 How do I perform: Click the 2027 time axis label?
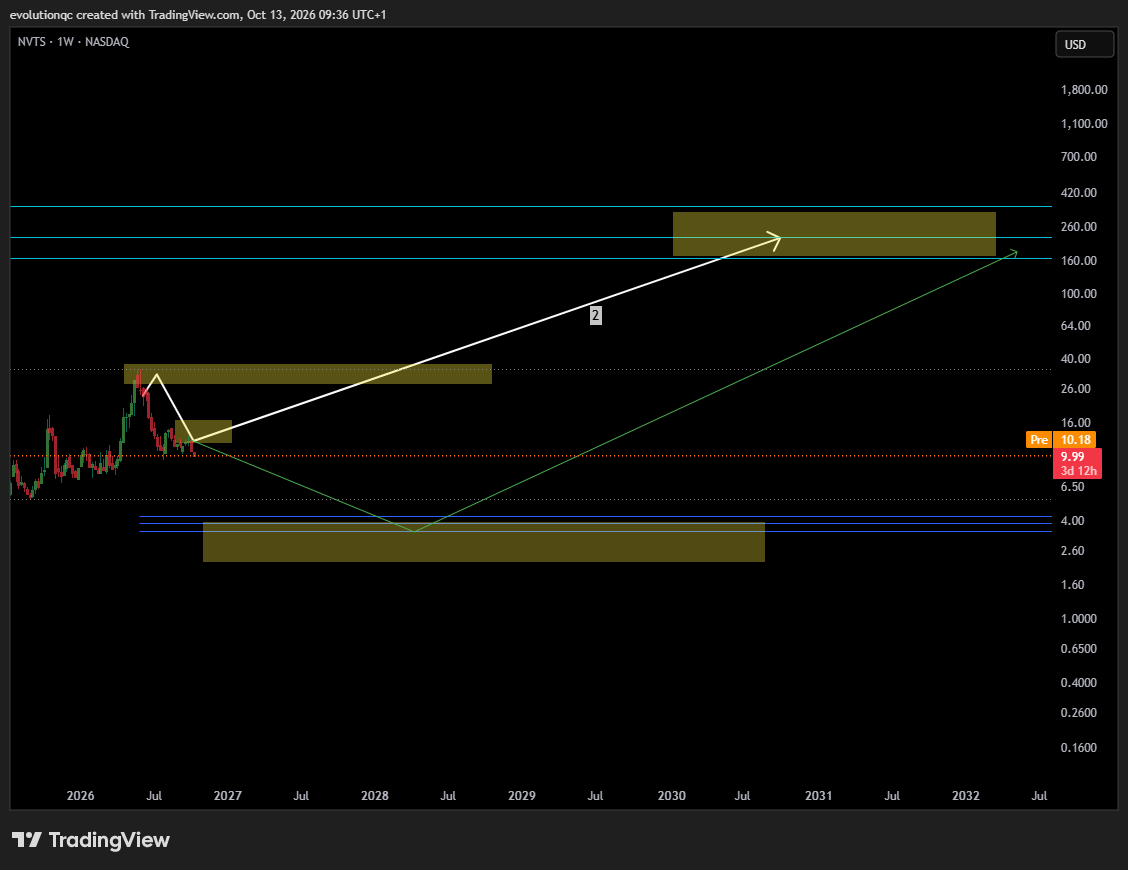228,796
